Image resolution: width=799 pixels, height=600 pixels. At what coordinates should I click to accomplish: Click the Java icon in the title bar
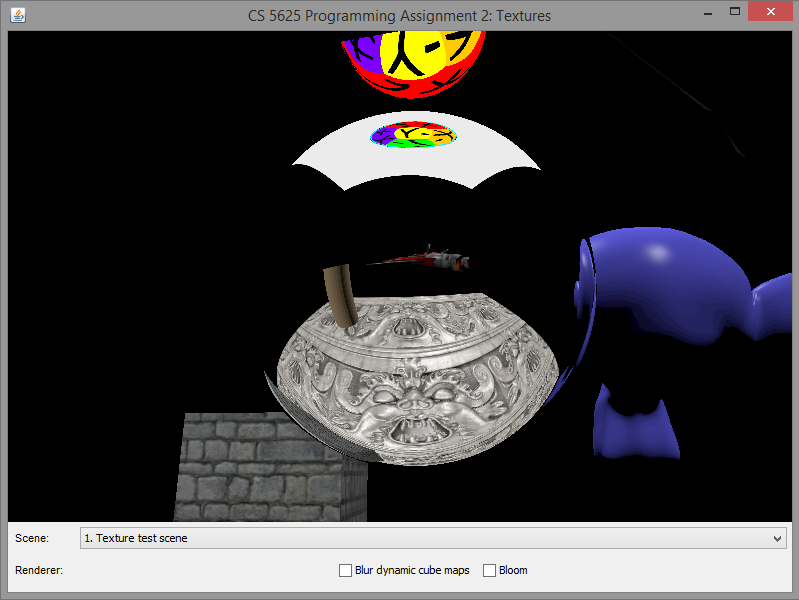[16, 16]
